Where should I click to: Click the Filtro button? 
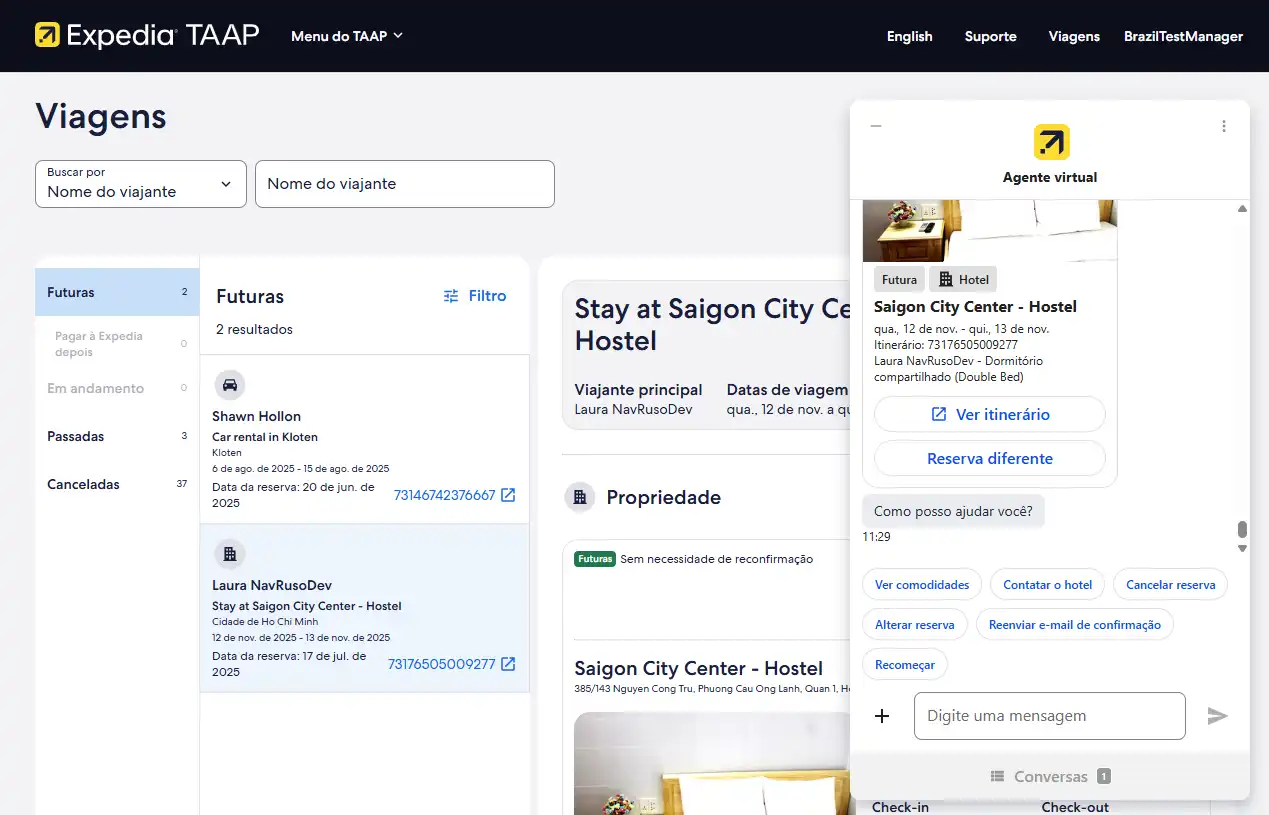[x=475, y=296]
